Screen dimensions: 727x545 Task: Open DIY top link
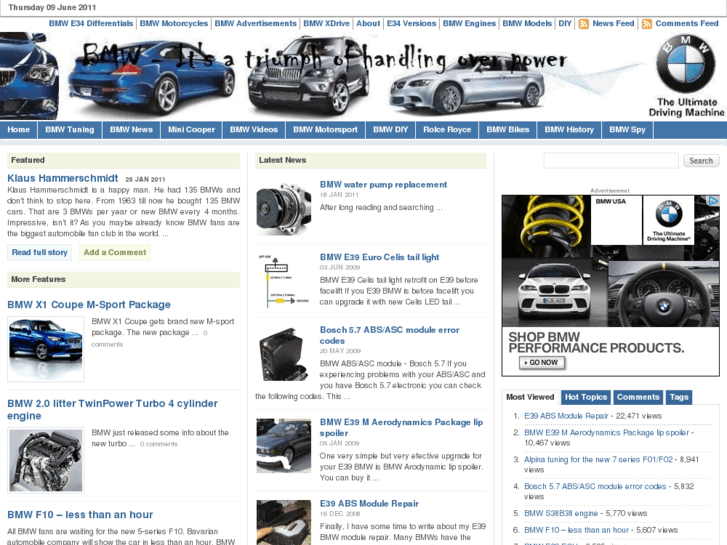565,23
